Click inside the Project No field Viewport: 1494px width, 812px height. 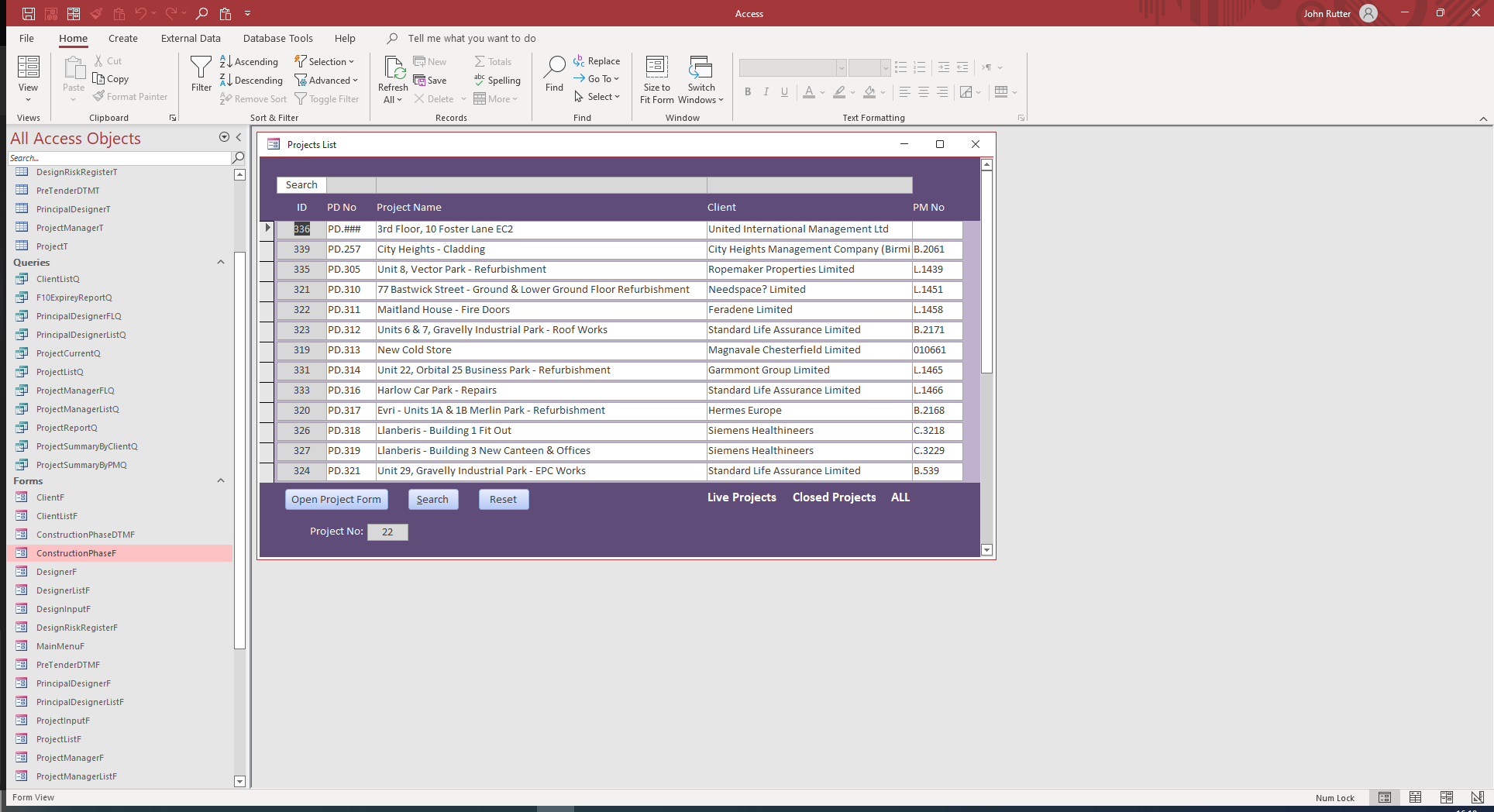pos(387,532)
